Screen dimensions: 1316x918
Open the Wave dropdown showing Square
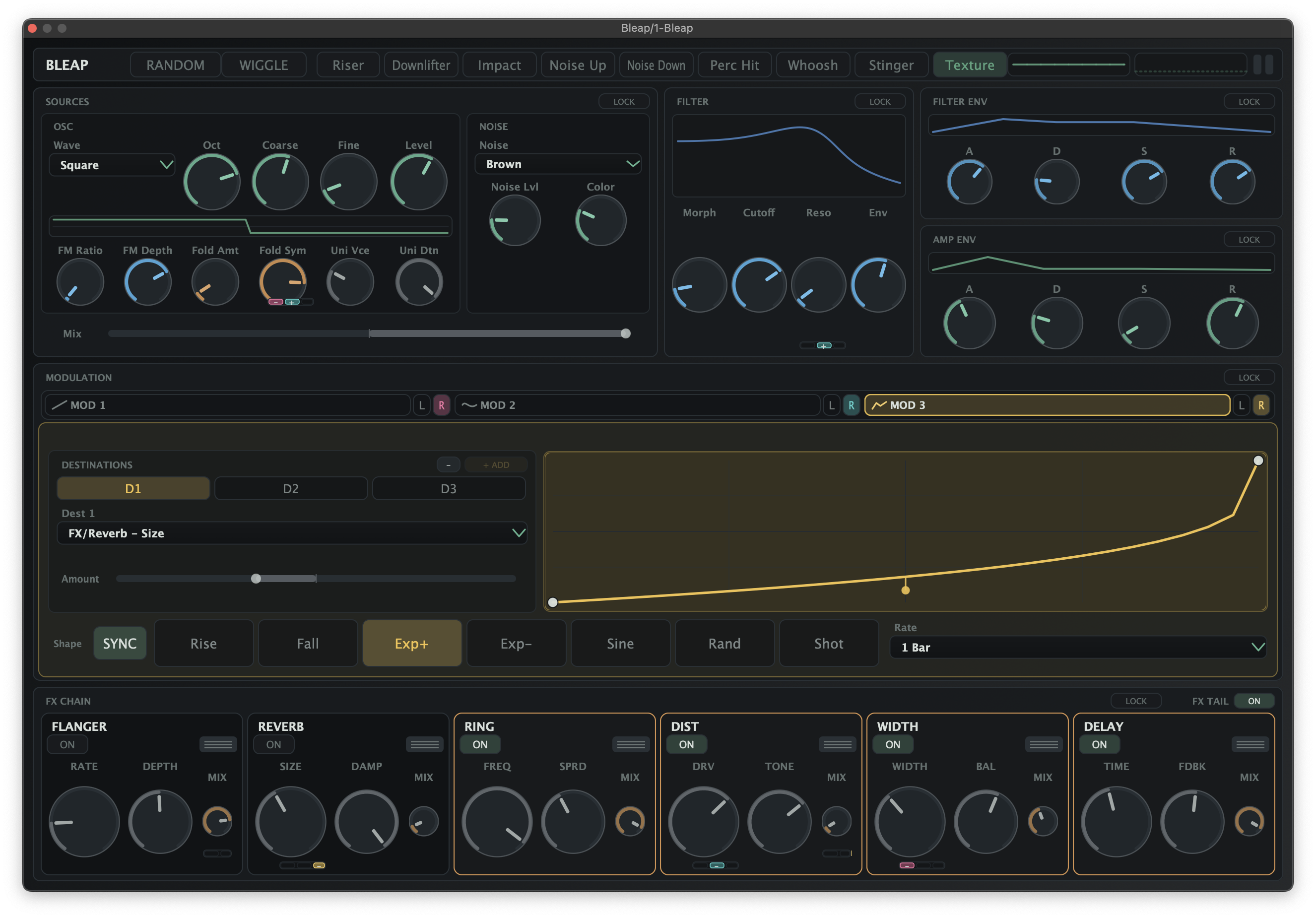click(x=112, y=165)
